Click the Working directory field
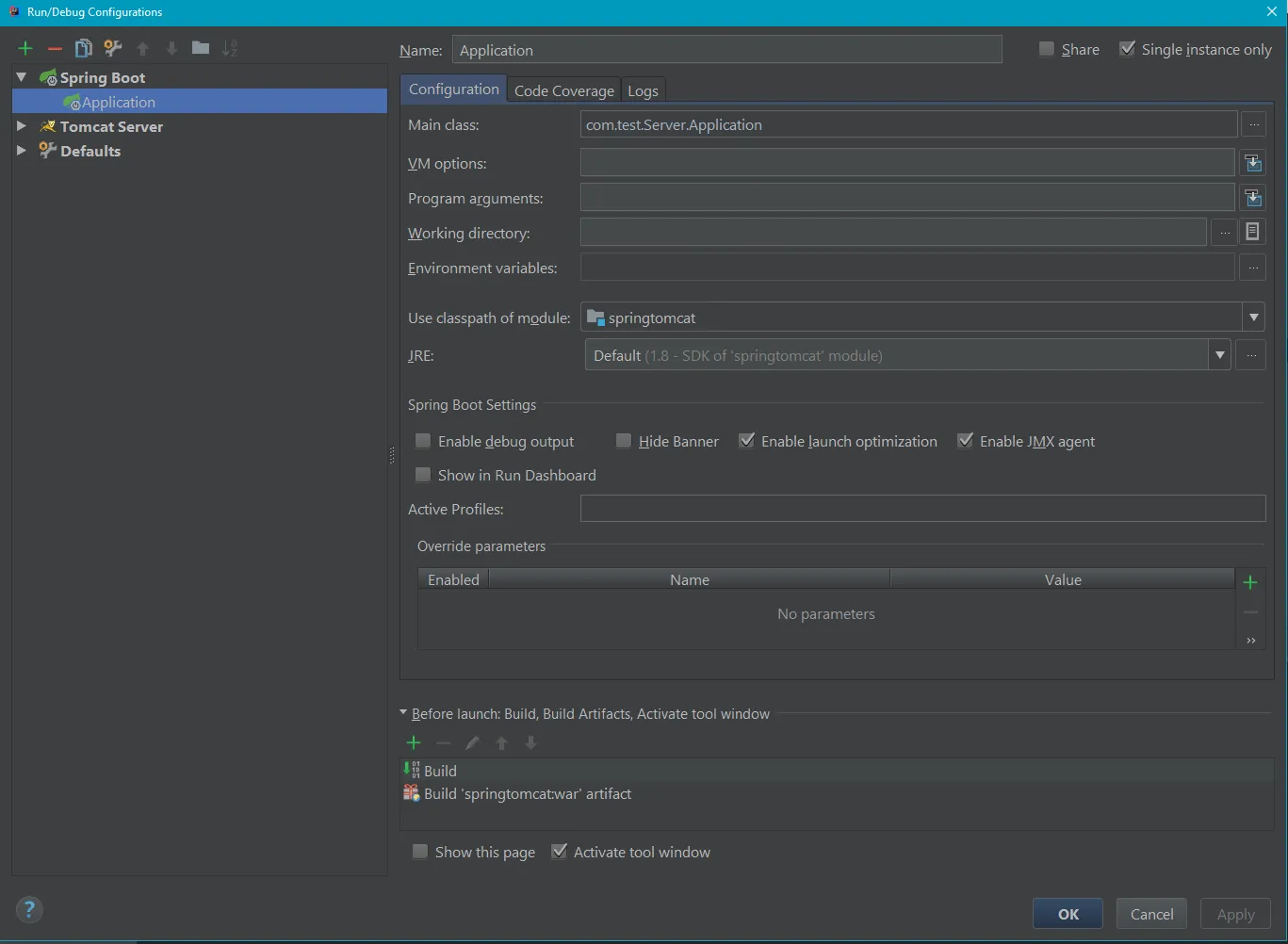 click(893, 233)
